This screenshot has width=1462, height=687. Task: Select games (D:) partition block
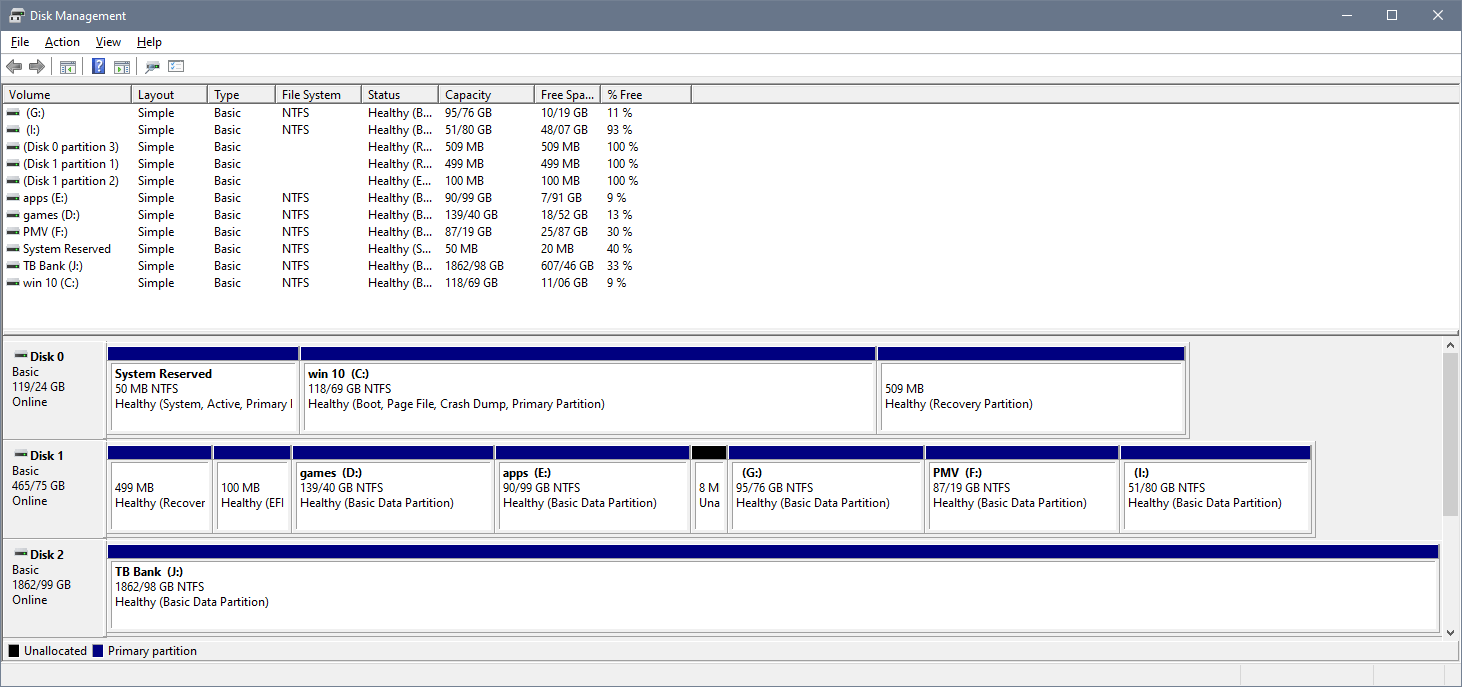(393, 489)
